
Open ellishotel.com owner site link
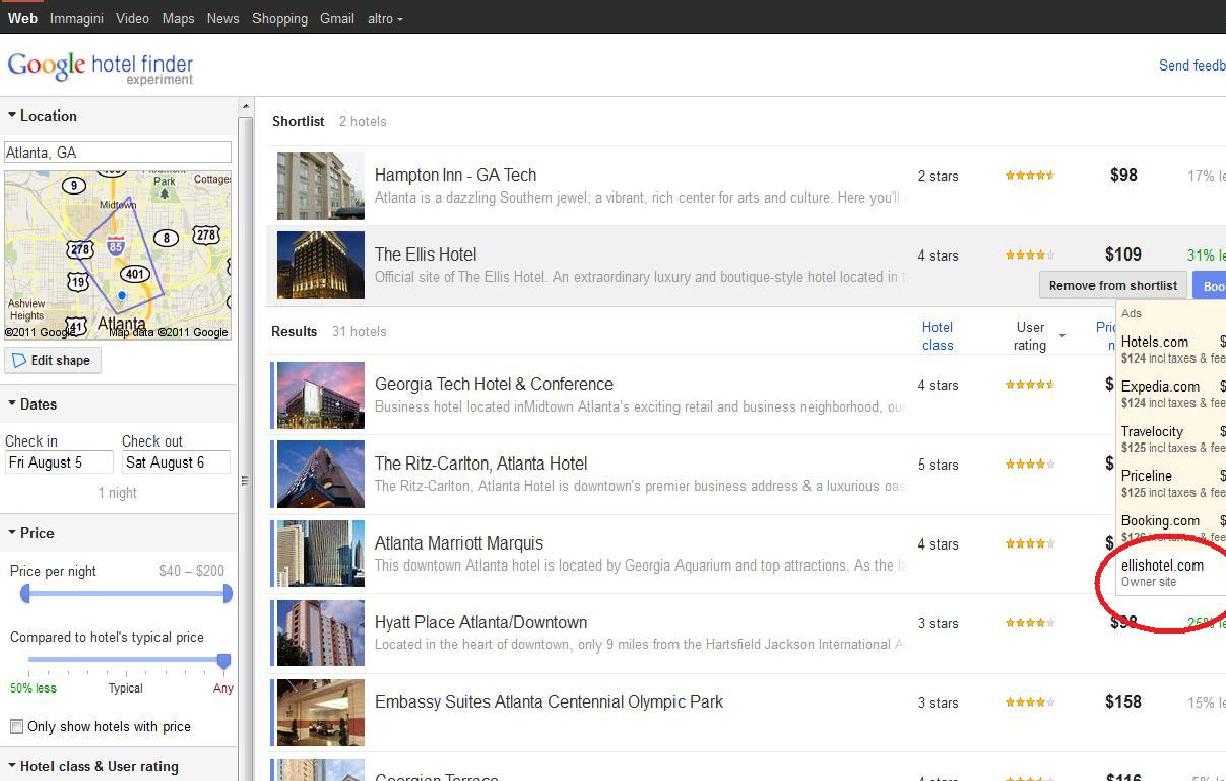1162,566
